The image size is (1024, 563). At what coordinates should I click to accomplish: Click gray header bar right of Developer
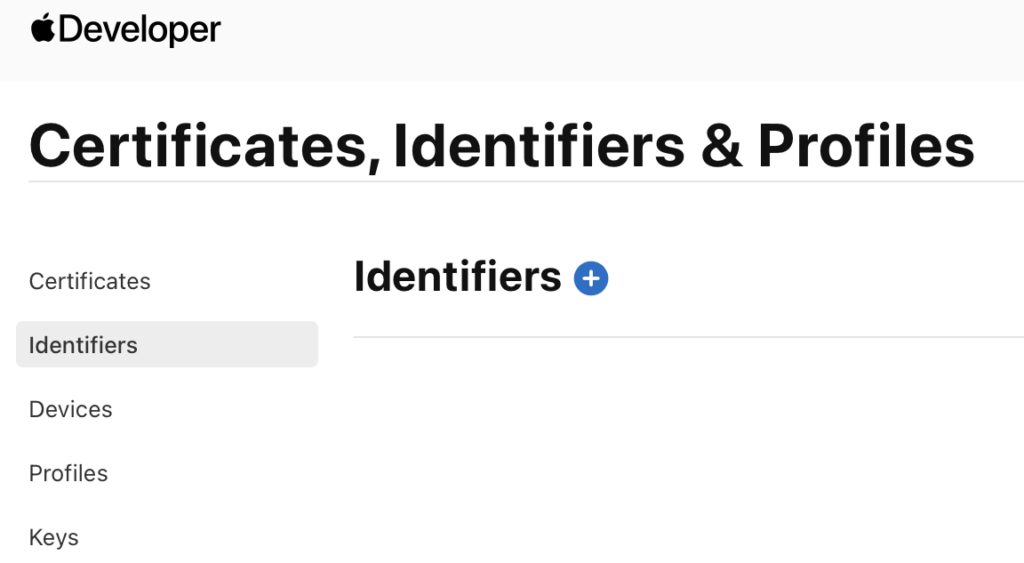(620, 40)
